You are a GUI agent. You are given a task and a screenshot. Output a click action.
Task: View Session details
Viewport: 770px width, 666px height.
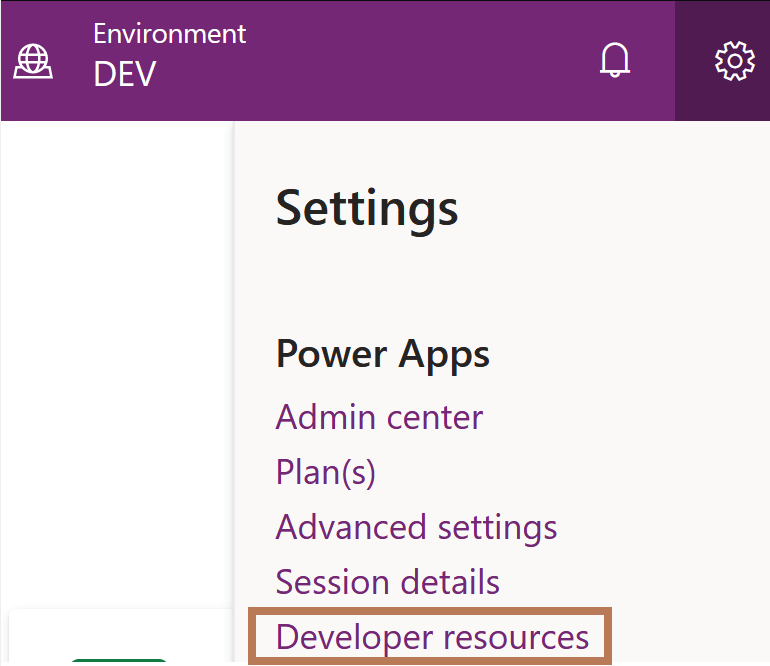[x=387, y=581]
